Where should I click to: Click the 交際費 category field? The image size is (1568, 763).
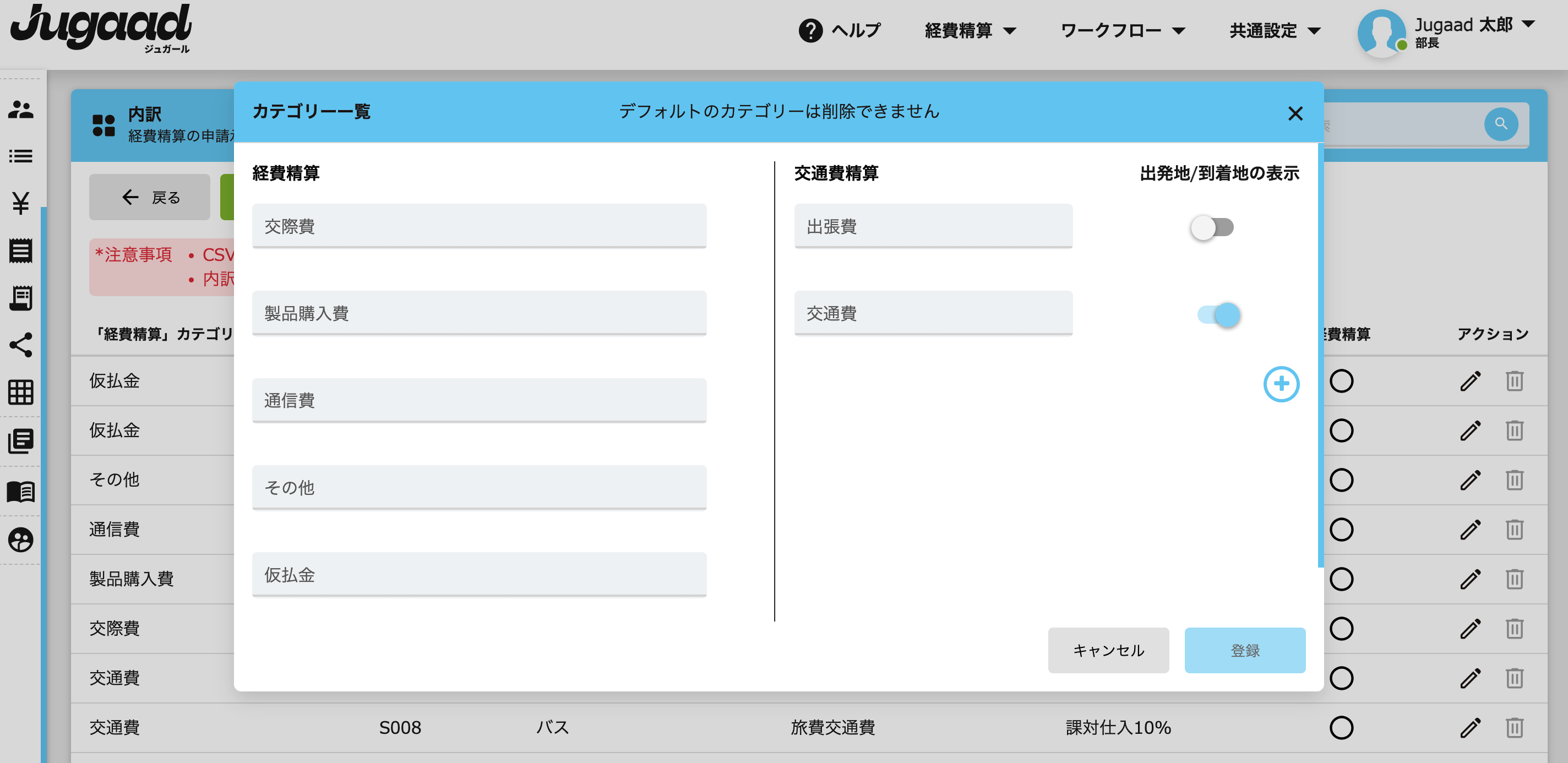[x=479, y=226]
